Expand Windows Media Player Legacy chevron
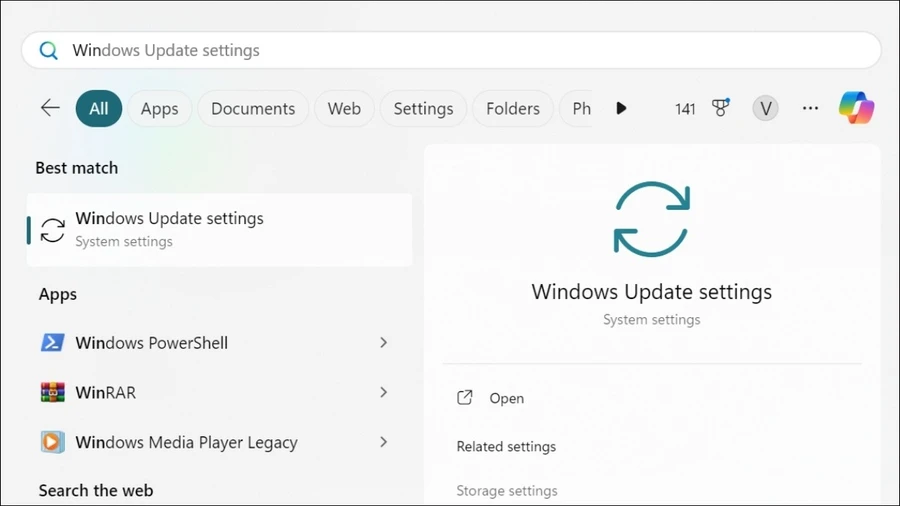This screenshot has width=900, height=506. [x=383, y=442]
